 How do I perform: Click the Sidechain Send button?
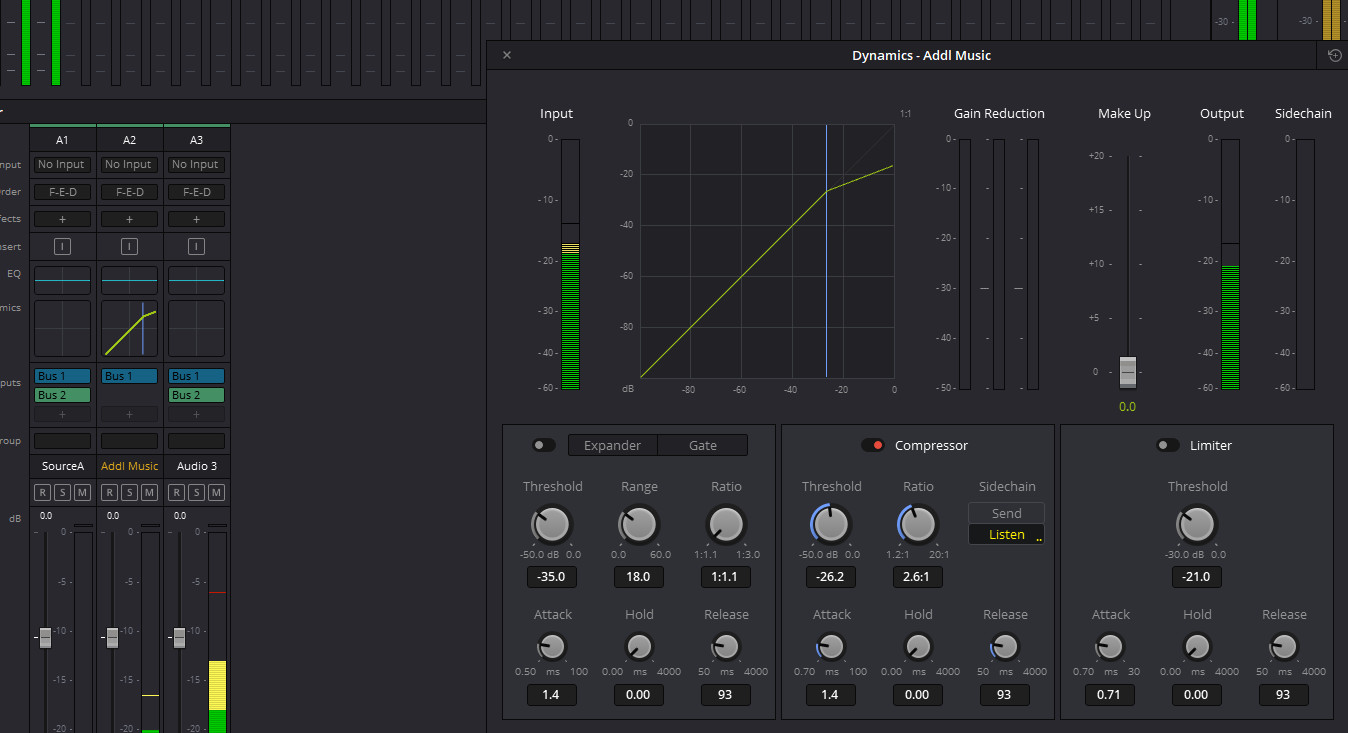(x=1006, y=513)
